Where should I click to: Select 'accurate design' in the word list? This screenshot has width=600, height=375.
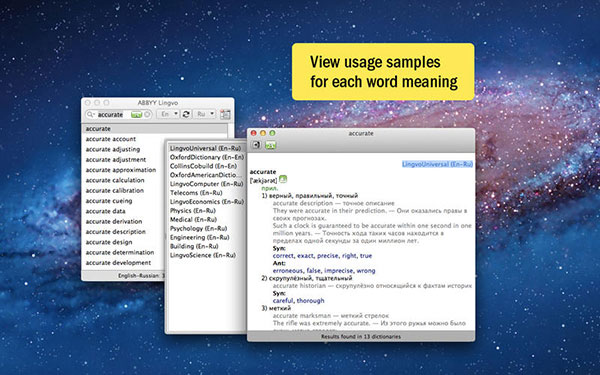click(x=109, y=242)
